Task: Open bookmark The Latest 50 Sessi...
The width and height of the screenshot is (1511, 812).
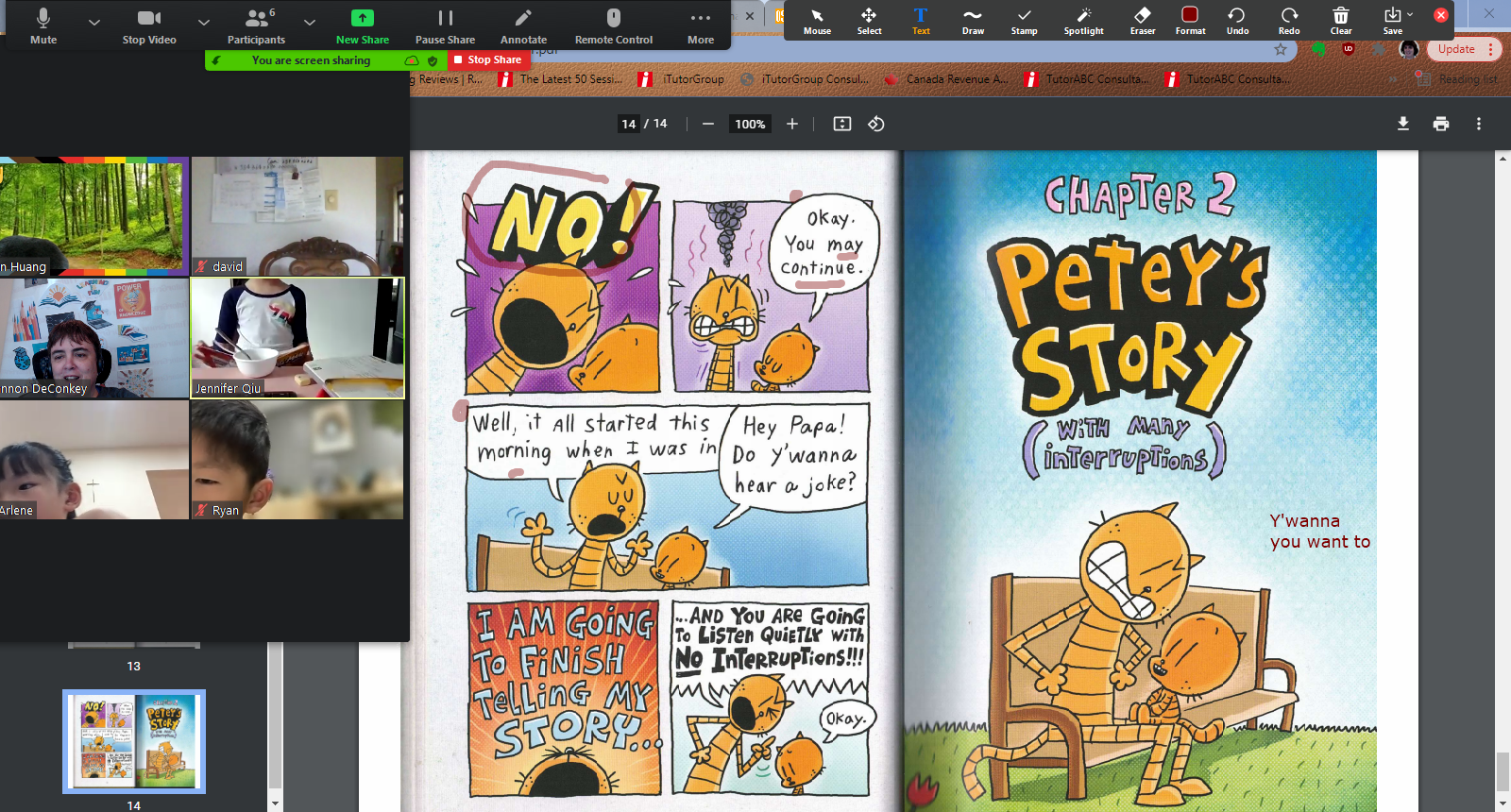Action: pos(560,79)
